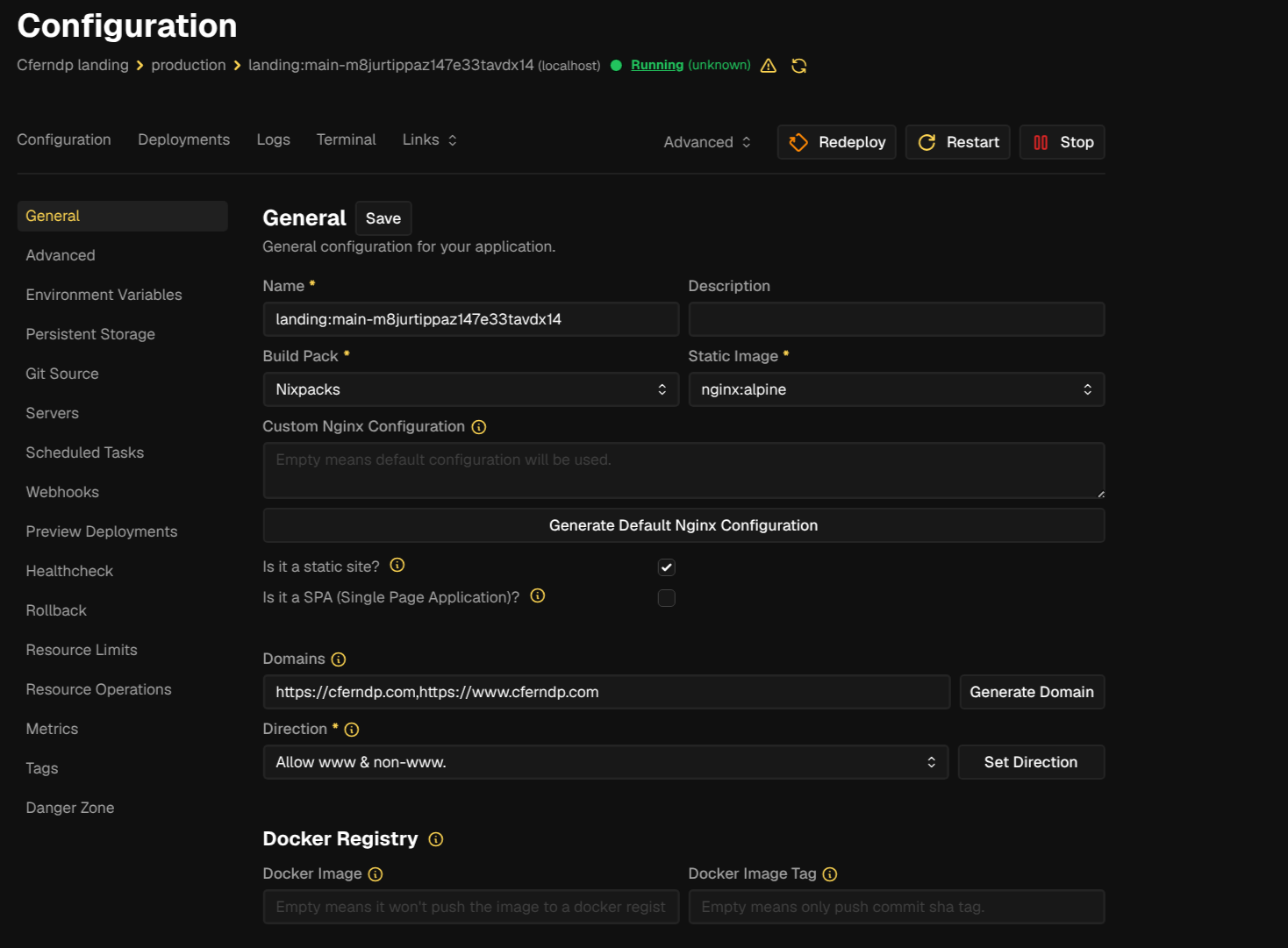This screenshot has width=1288, height=948.
Task: Open Servers in sidebar
Action: 123,413
